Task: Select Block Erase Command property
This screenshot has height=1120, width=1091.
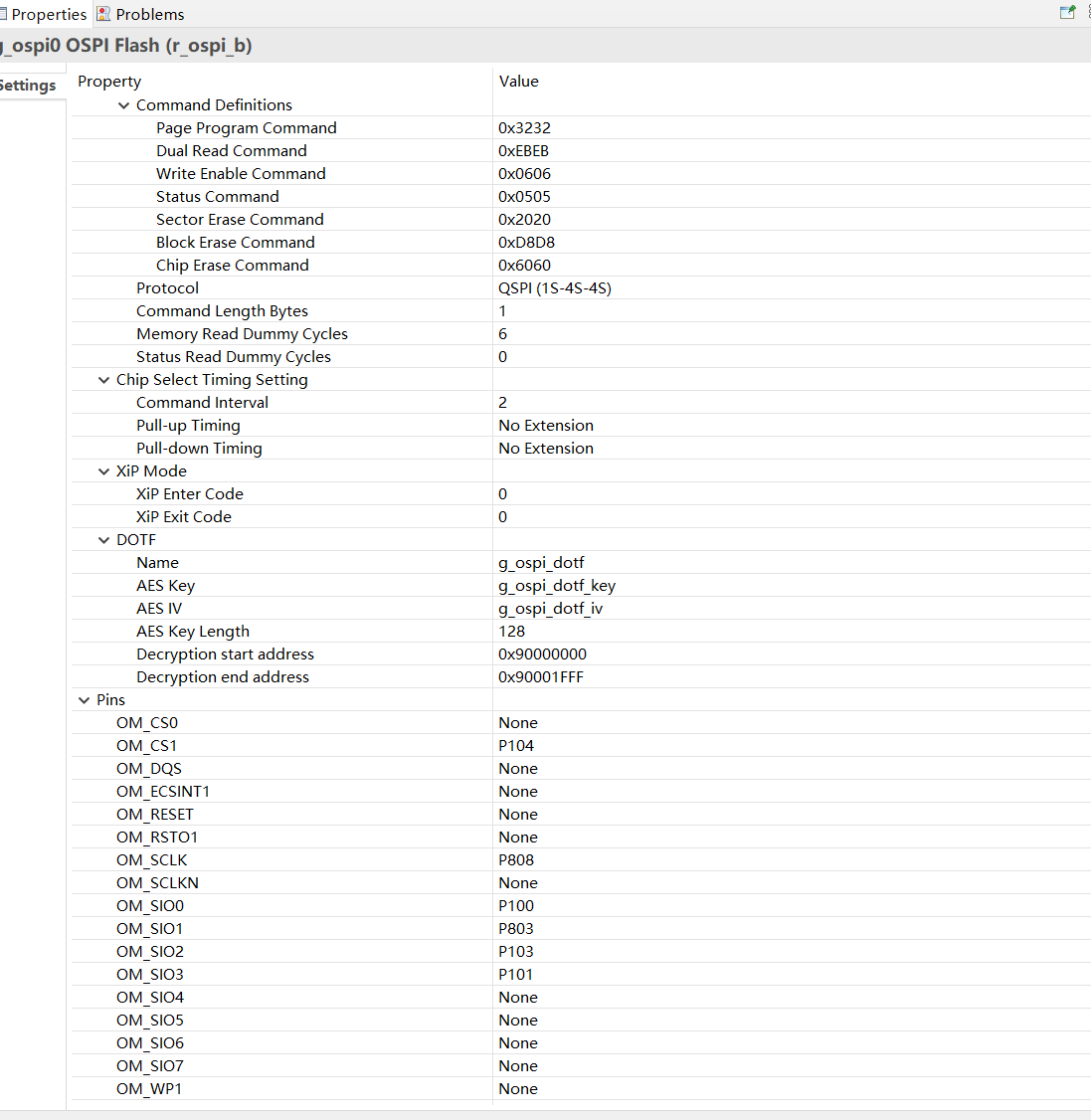Action: coord(235,242)
